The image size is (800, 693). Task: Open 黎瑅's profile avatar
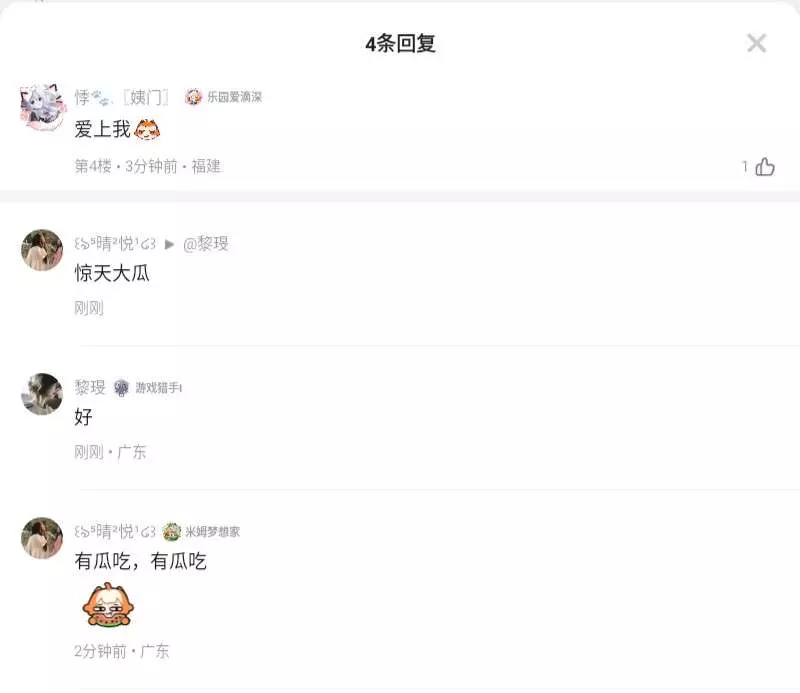42,394
